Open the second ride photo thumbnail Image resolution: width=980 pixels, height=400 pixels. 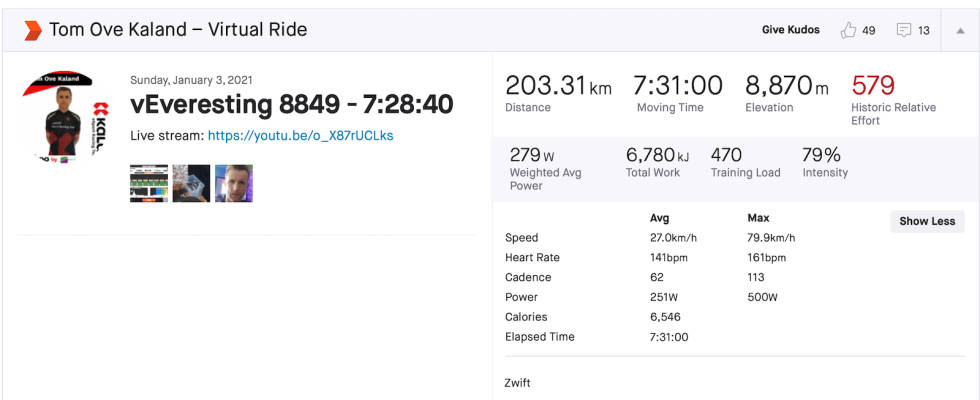click(191, 183)
